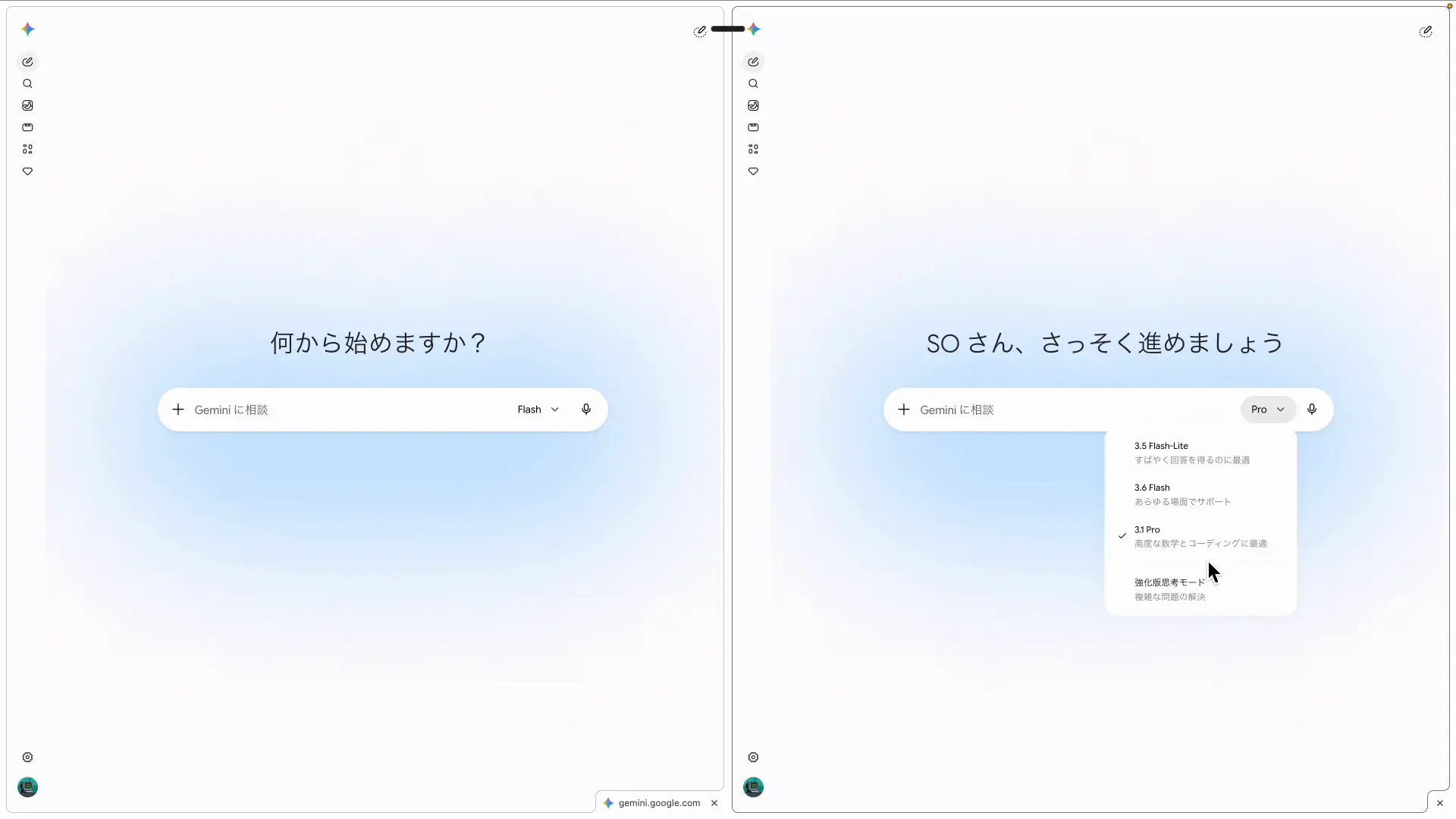Open settings gear in the right window
The image size is (1456, 819).
tap(754, 758)
